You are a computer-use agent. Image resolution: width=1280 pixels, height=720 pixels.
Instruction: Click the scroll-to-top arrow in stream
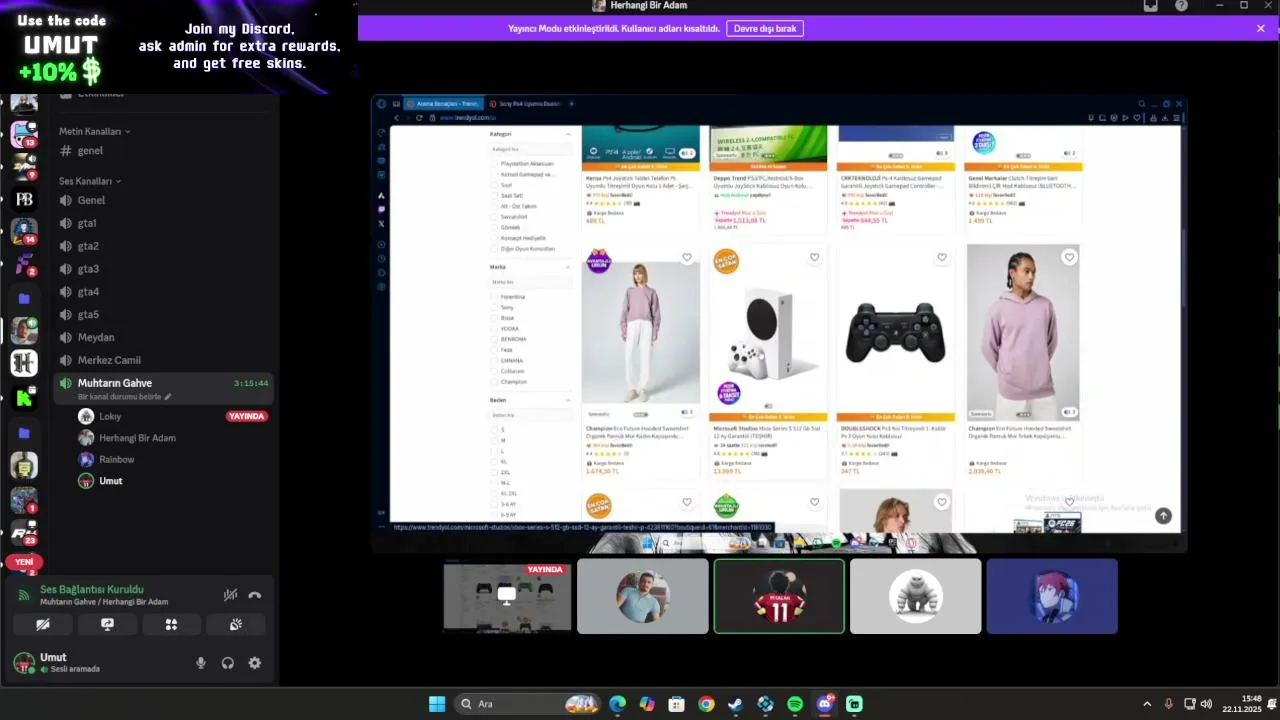pos(1163,516)
